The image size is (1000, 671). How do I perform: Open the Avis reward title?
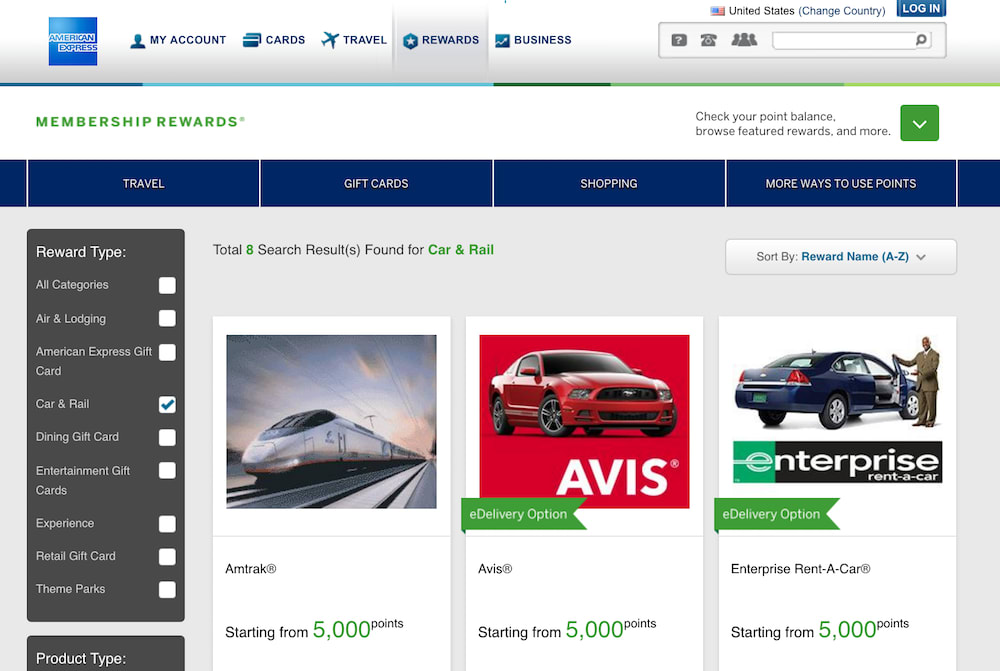(495, 569)
